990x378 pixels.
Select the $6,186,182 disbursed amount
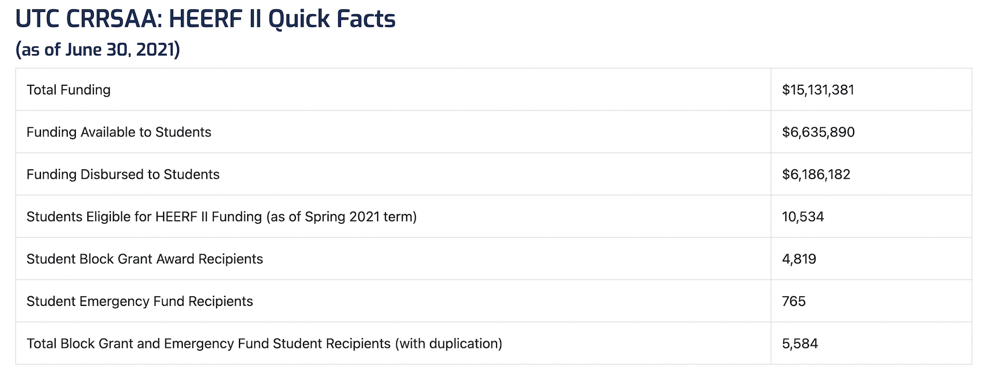click(x=816, y=174)
